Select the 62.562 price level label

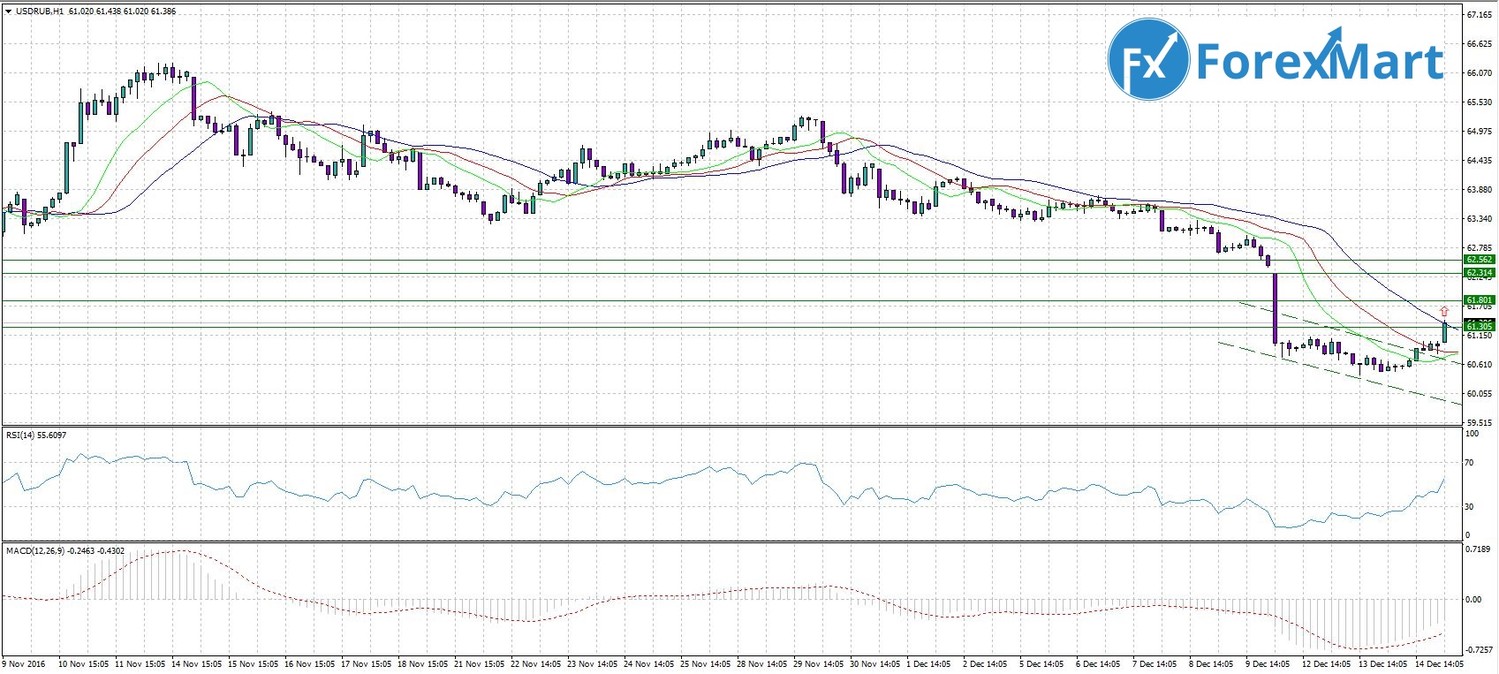point(1479,259)
